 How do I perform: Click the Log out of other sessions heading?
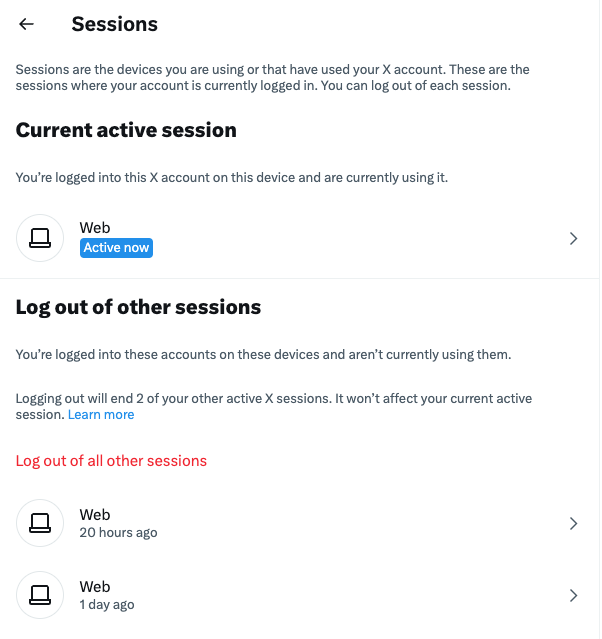[138, 307]
